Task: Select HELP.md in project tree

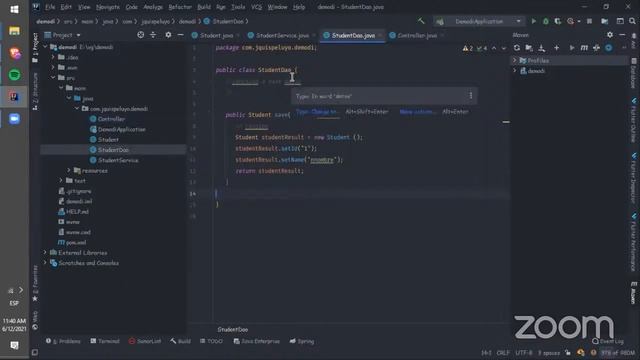Action: [x=77, y=211]
